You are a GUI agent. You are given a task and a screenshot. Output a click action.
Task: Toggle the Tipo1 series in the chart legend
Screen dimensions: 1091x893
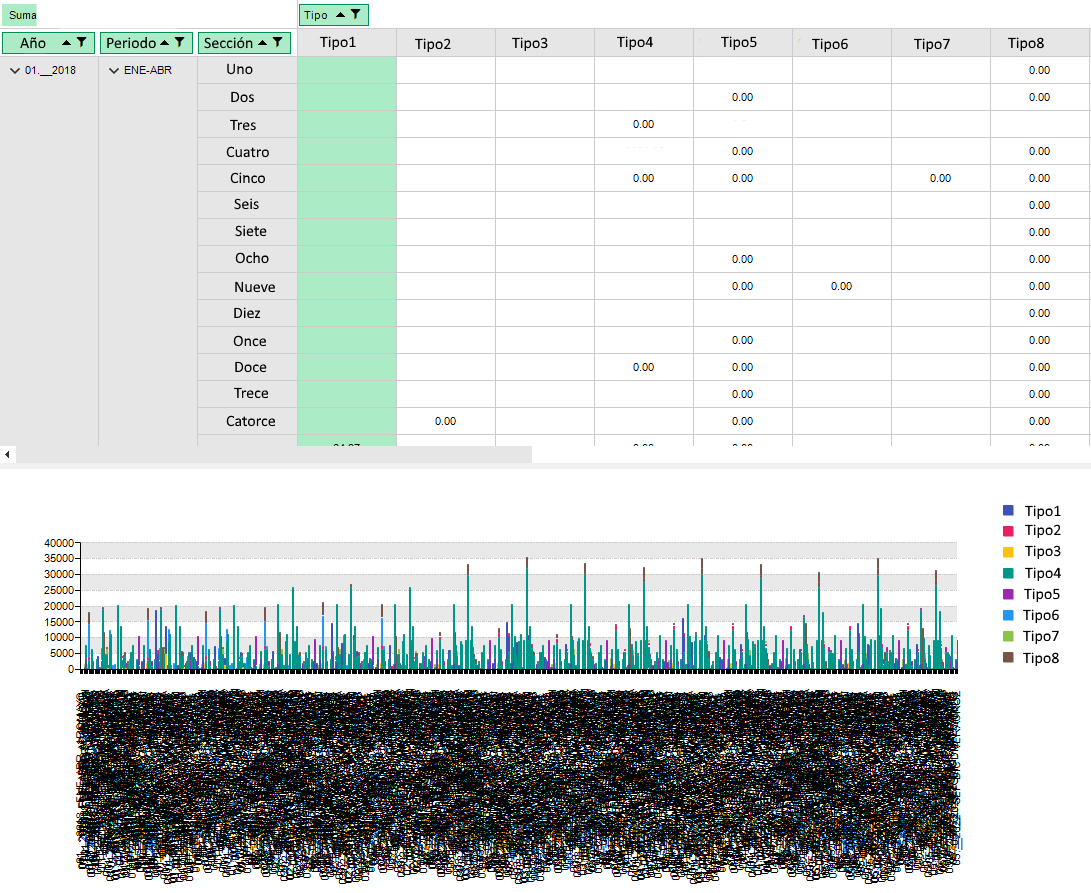coord(1040,510)
